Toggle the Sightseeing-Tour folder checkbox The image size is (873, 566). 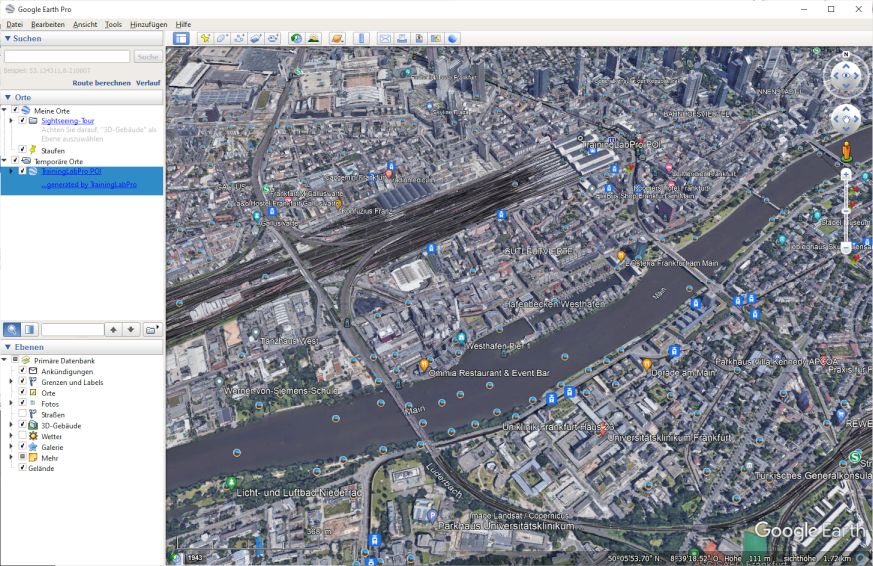point(23,120)
